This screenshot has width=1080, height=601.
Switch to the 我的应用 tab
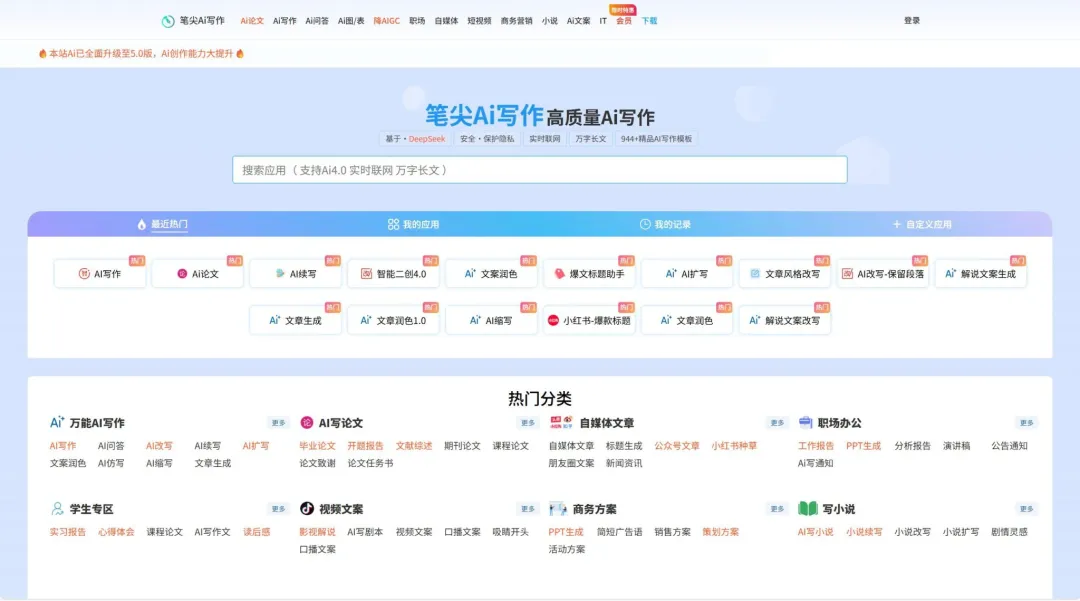(413, 225)
